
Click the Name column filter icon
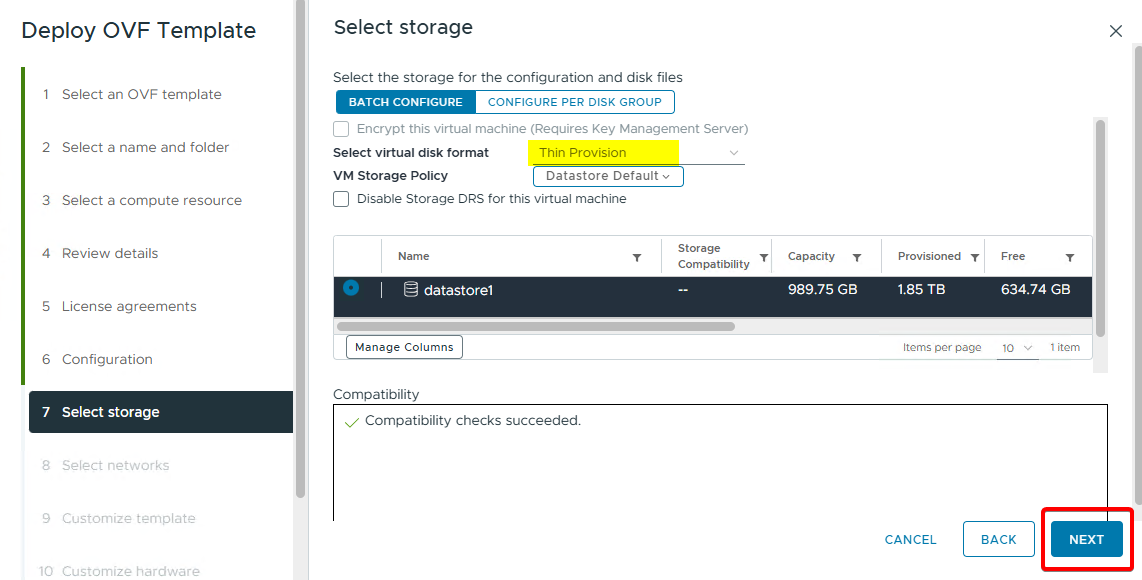click(x=637, y=258)
